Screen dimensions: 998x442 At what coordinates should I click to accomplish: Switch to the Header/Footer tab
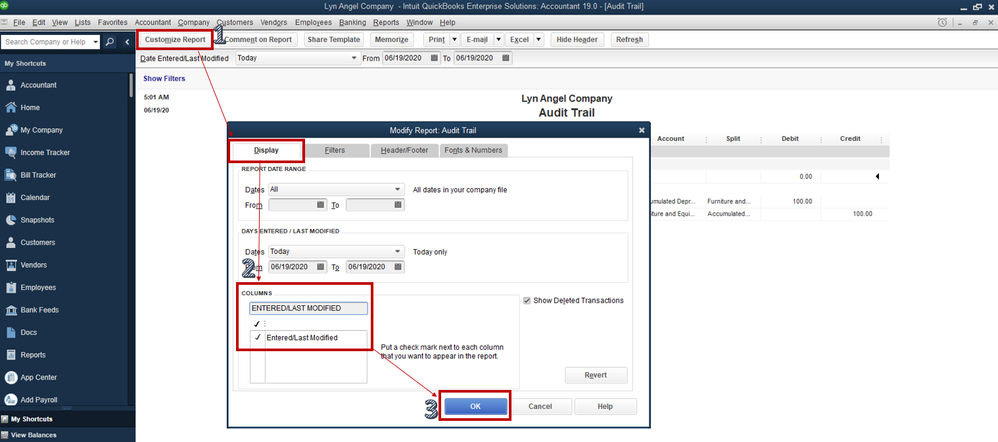[405, 150]
